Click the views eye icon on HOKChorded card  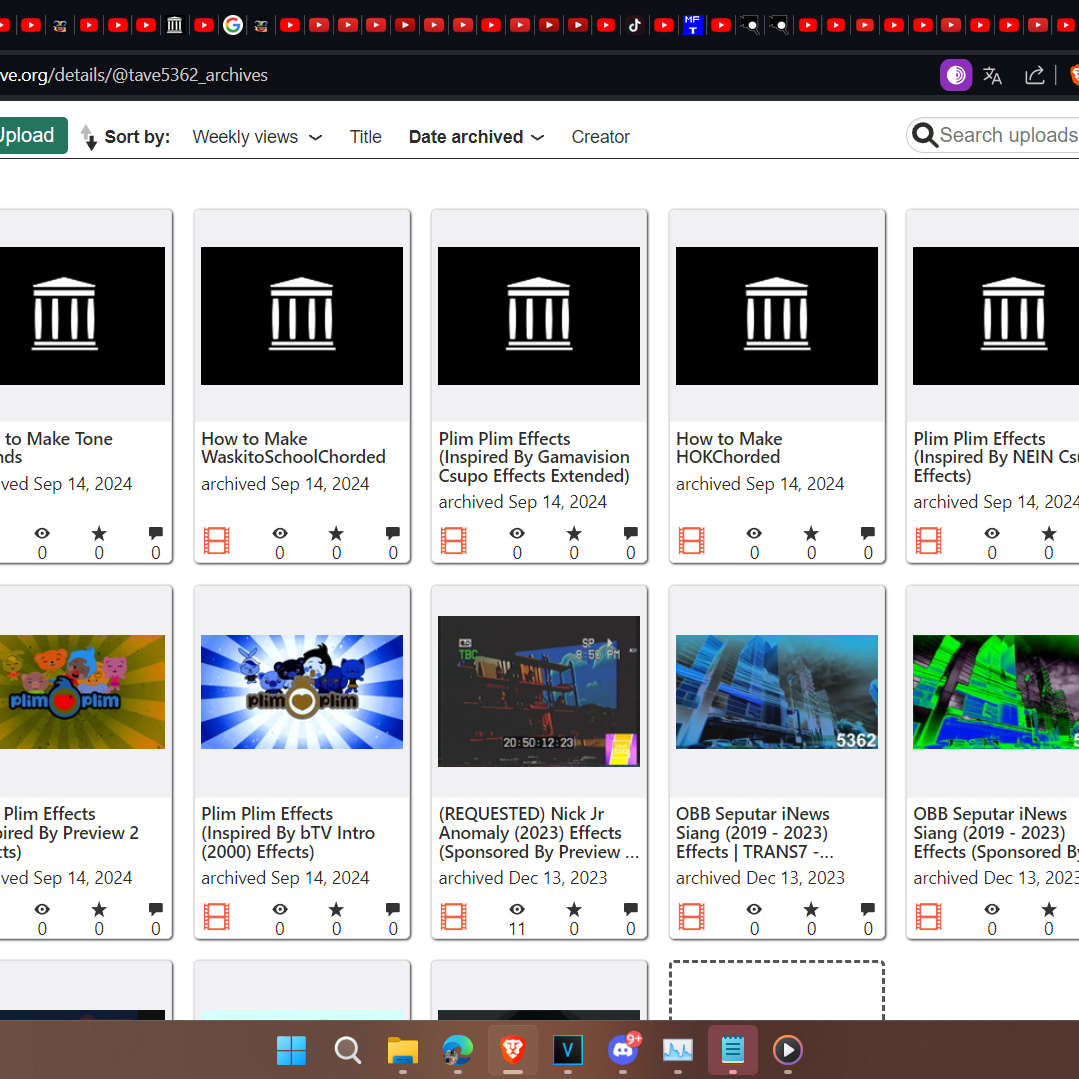pos(754,533)
